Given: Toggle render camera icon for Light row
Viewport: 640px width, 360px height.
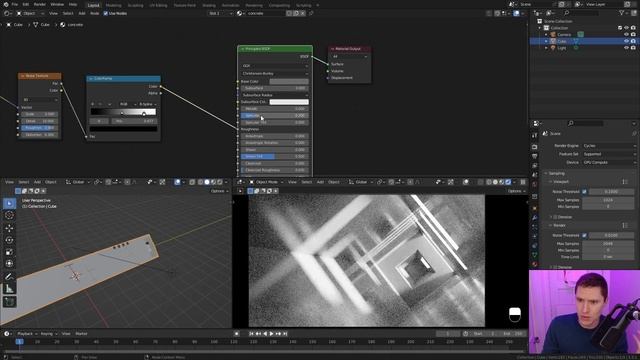Looking at the screenshot, I should (633, 48).
